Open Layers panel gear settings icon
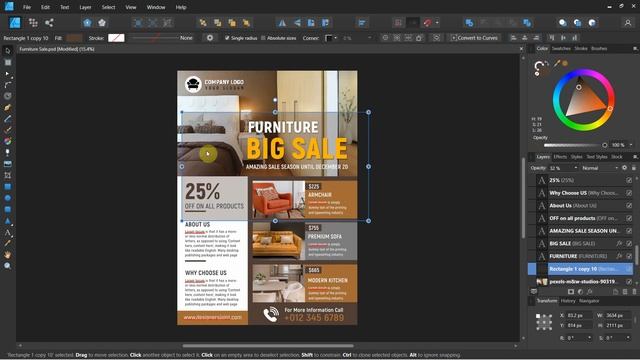The height and width of the screenshot is (360, 640). pyautogui.click(x=624, y=168)
